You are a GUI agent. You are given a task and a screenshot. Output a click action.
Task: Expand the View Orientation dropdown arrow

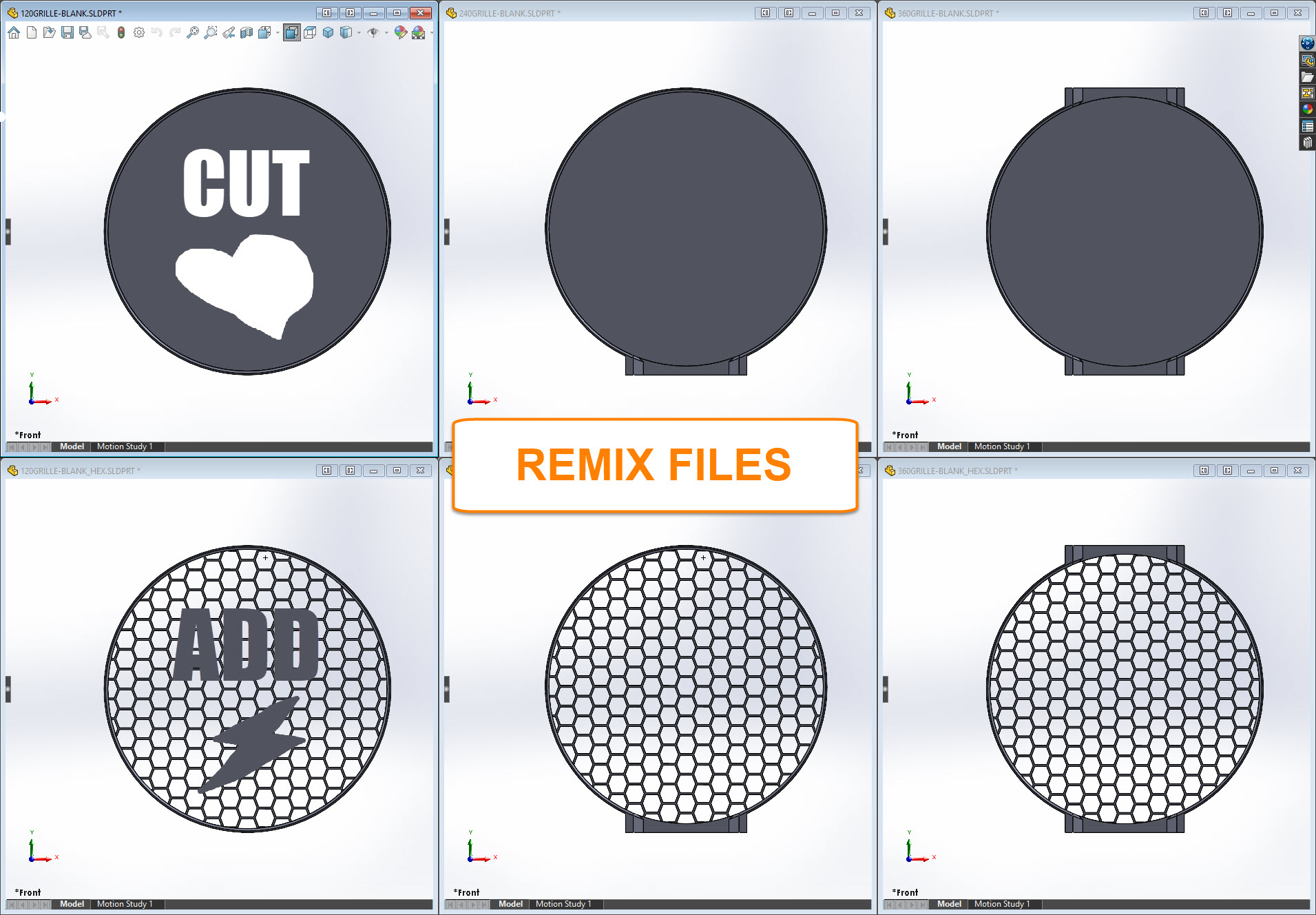point(278,32)
